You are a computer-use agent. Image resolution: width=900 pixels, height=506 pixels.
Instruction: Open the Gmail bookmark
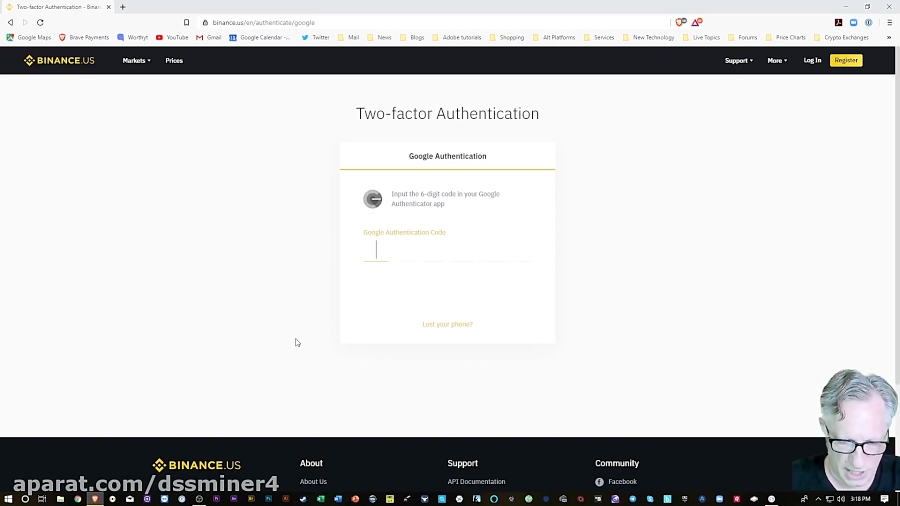[x=208, y=37]
